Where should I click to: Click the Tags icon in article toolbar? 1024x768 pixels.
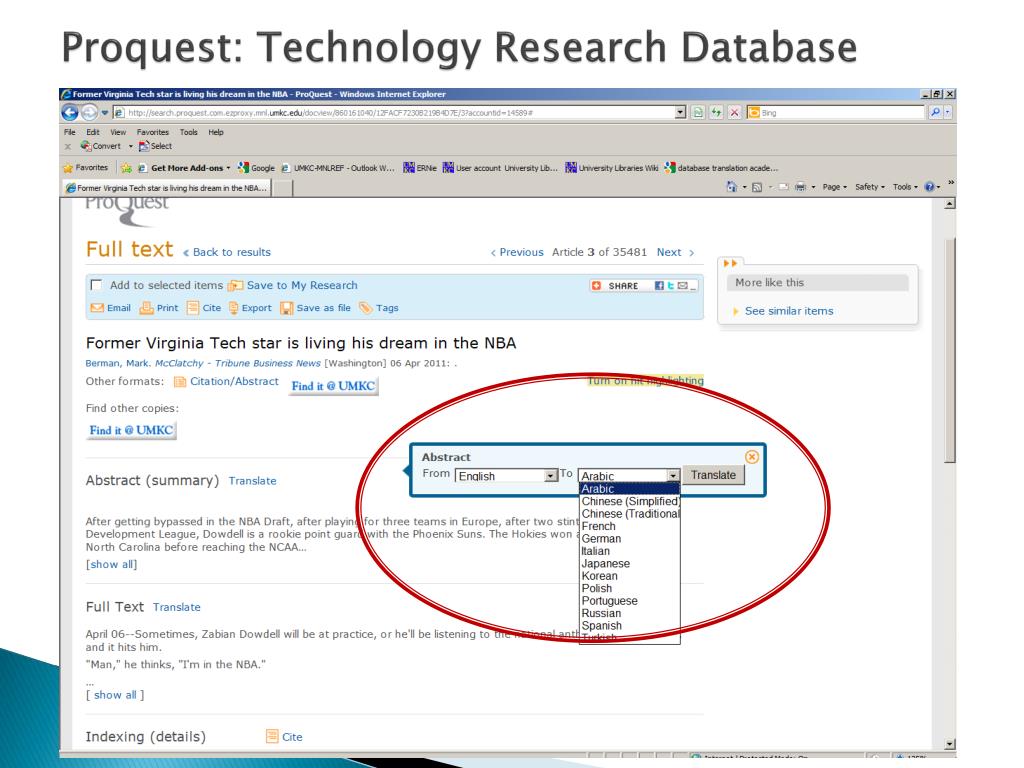coord(365,308)
